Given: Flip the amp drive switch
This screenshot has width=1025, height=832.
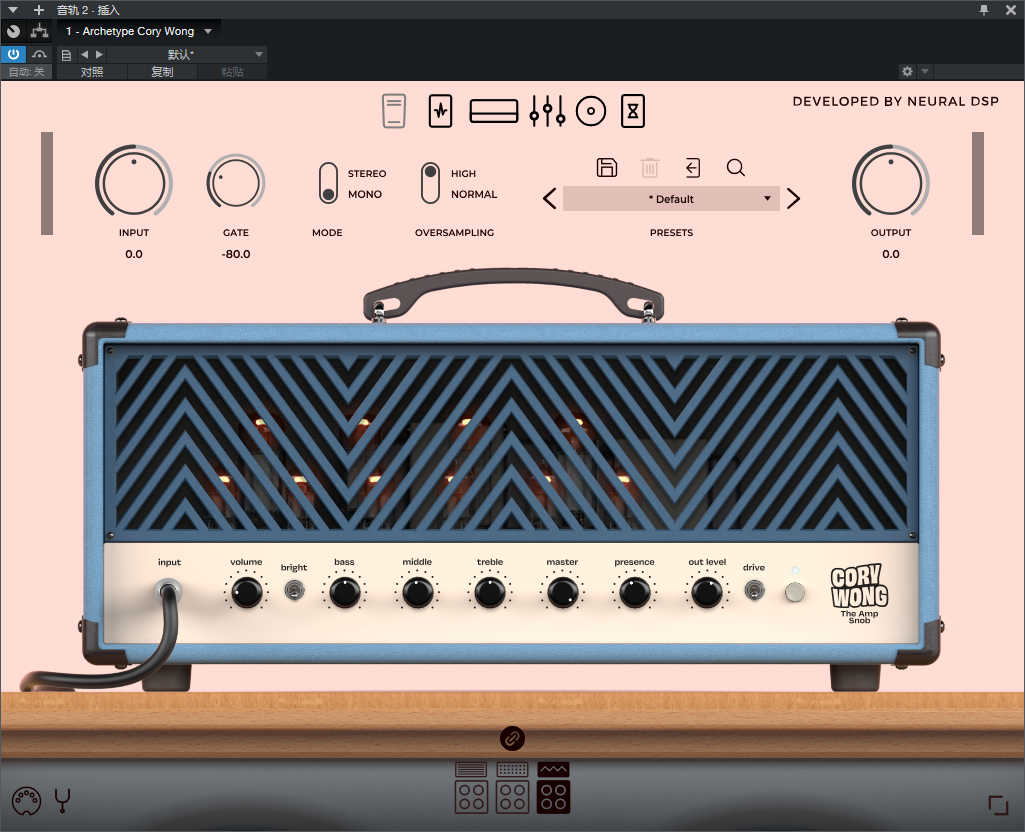Looking at the screenshot, I should click(754, 592).
